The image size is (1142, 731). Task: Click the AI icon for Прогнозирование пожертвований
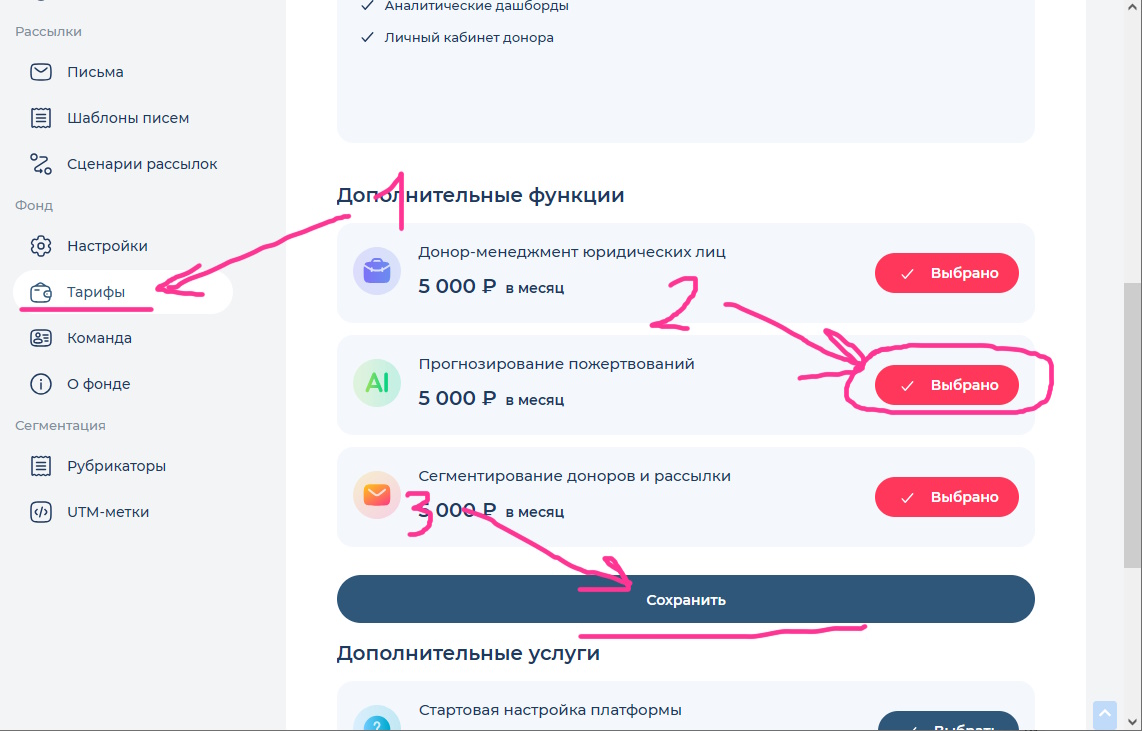[x=377, y=383]
